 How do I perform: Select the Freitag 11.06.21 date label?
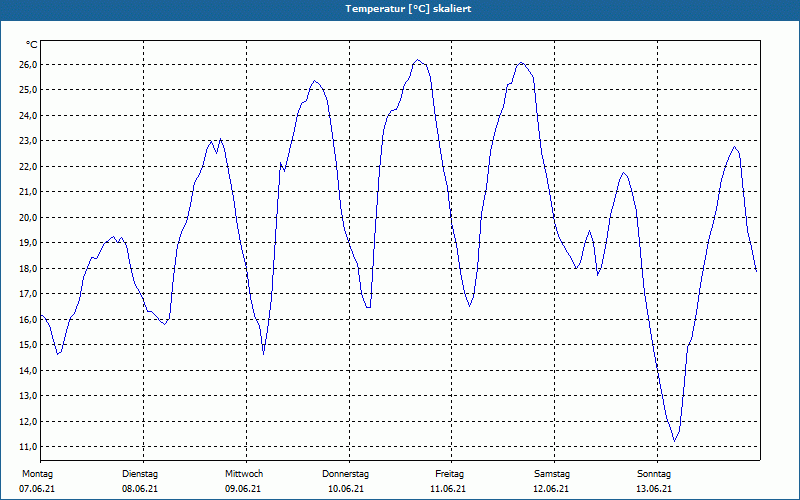[x=448, y=481]
